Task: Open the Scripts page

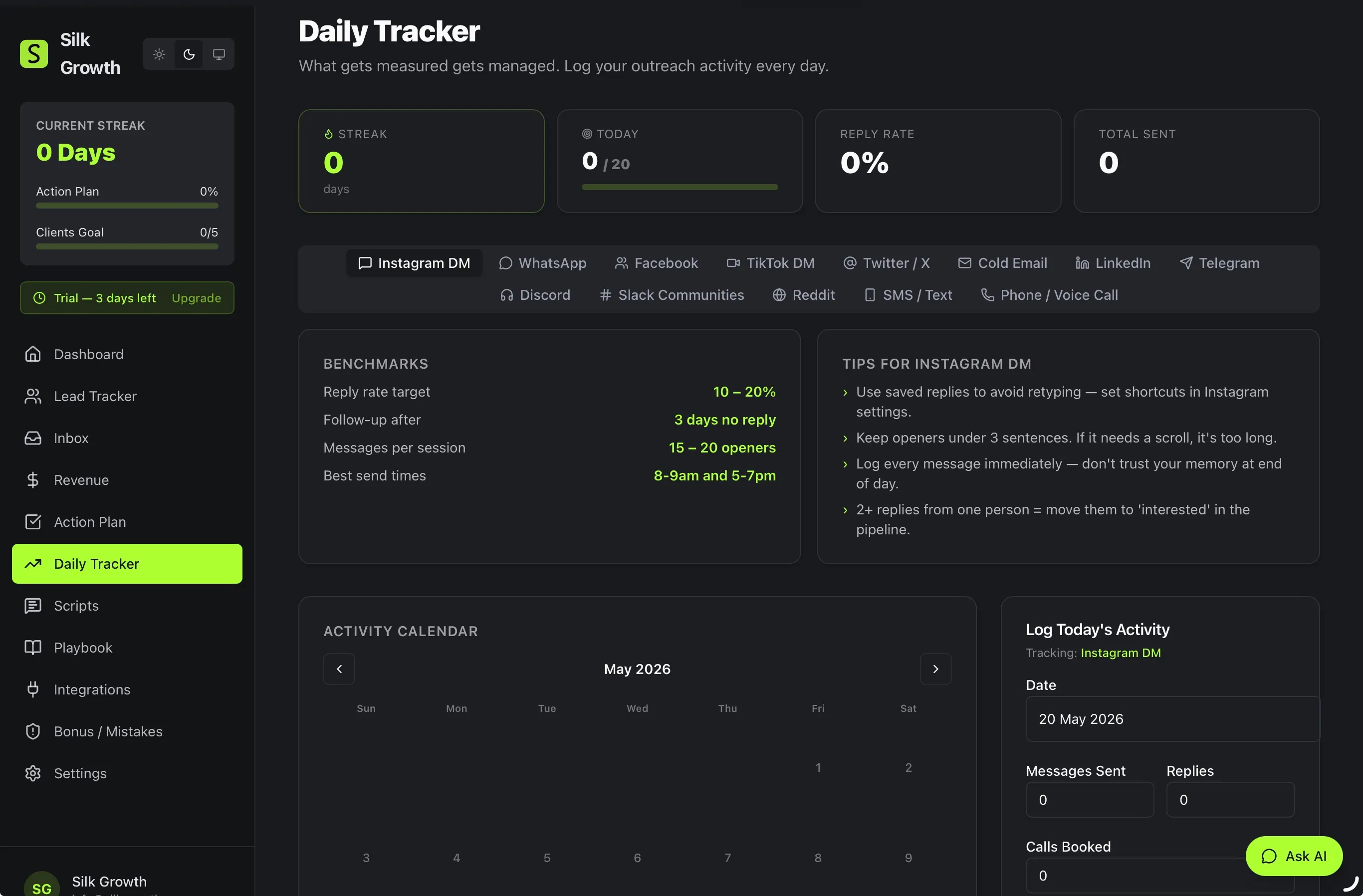Action: point(127,606)
